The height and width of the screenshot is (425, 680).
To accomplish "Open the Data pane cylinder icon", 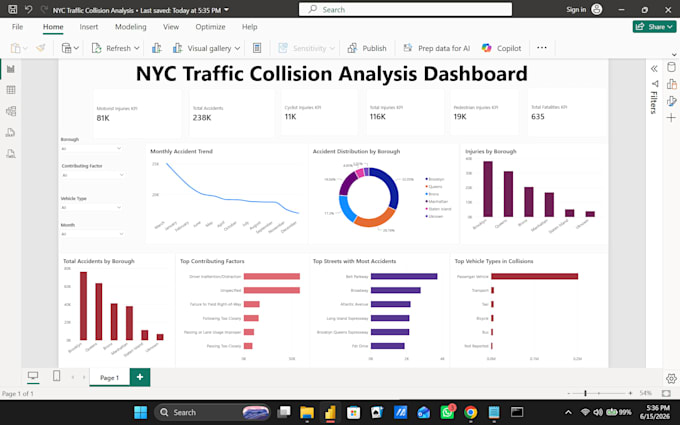I will click(x=671, y=67).
